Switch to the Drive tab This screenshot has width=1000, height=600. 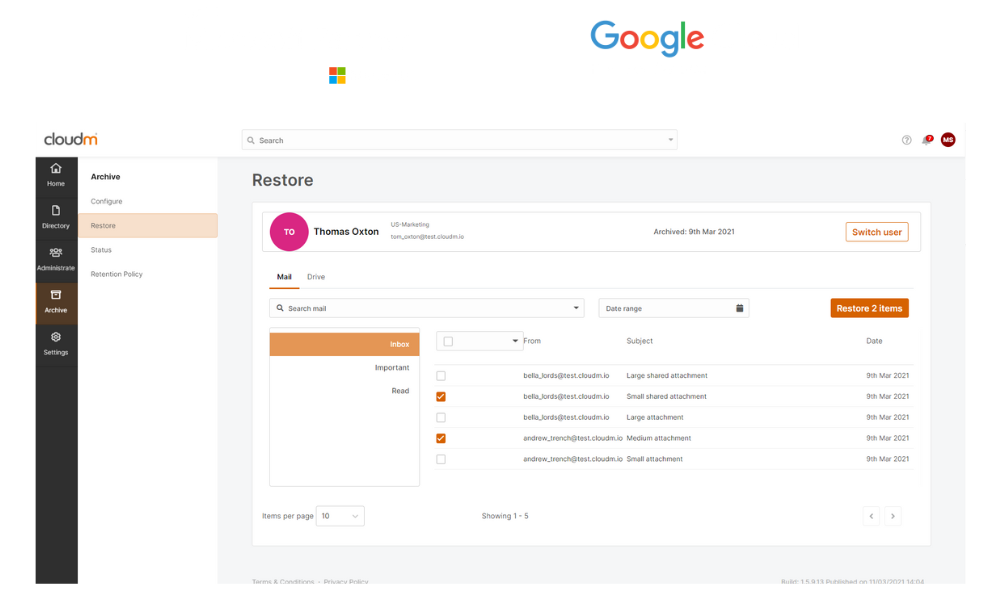coord(316,277)
